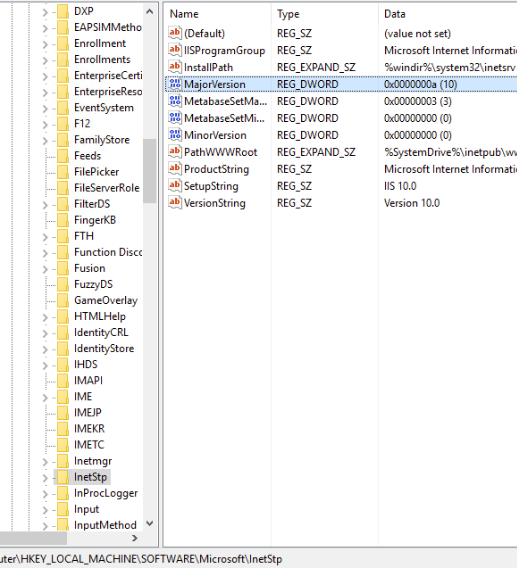
Task: Click the Inetmgr folder icon
Action: point(63,461)
